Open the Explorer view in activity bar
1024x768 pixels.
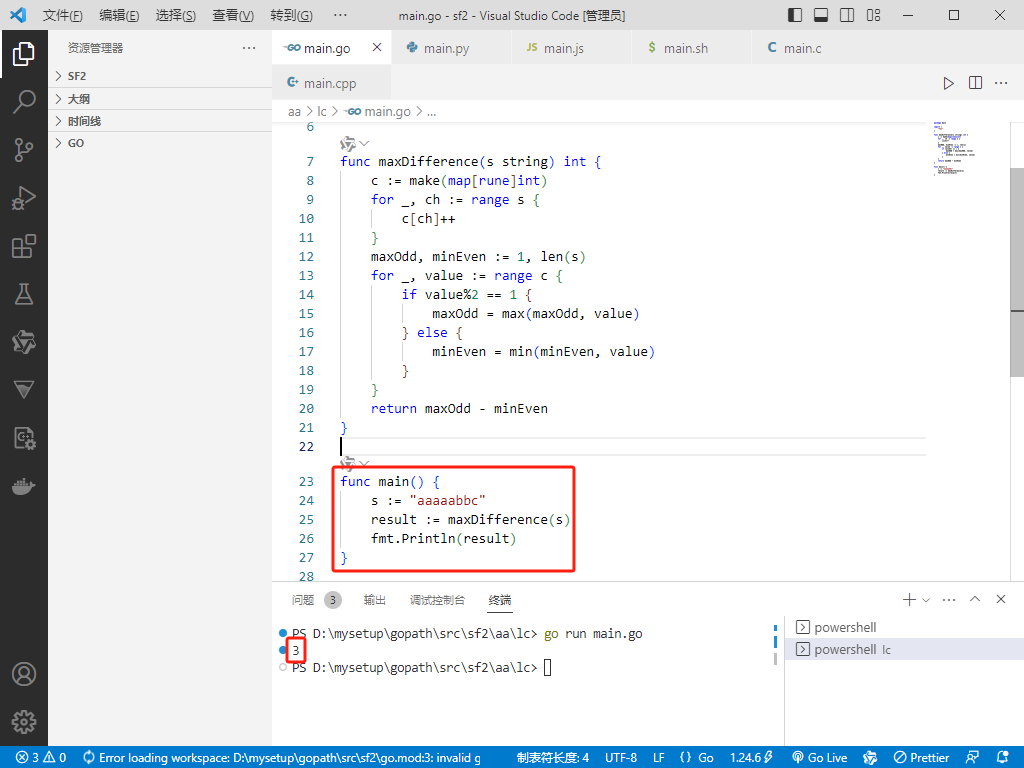point(24,54)
